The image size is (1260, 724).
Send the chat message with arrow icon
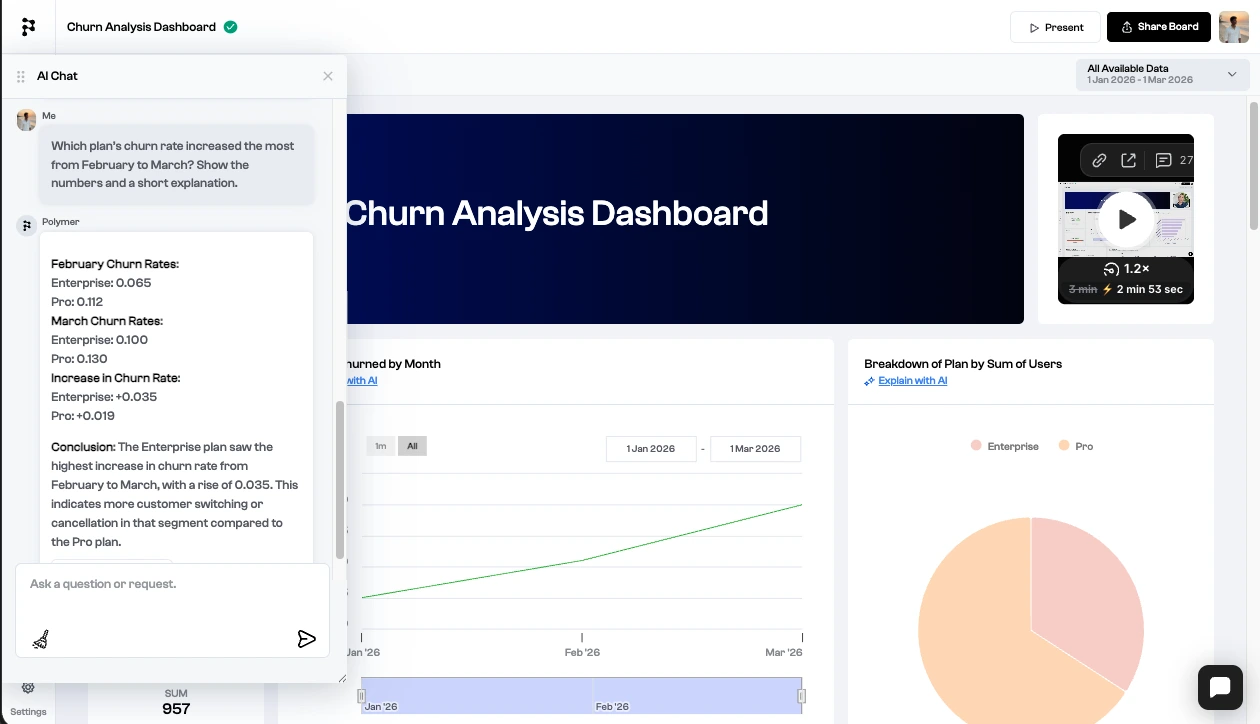[307, 639]
